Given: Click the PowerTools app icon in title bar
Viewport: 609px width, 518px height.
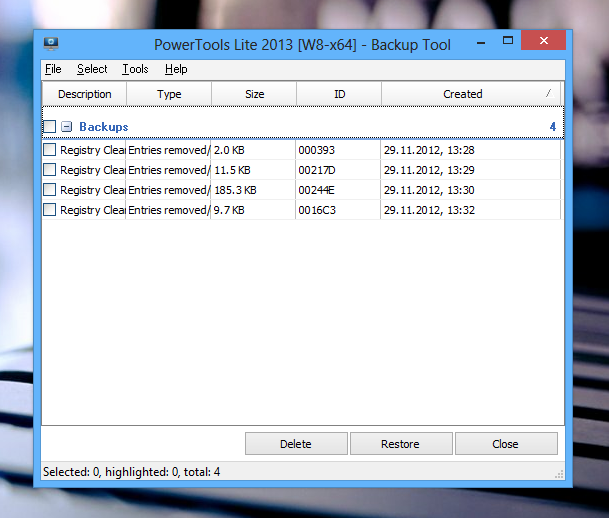Looking at the screenshot, I should point(51,44).
